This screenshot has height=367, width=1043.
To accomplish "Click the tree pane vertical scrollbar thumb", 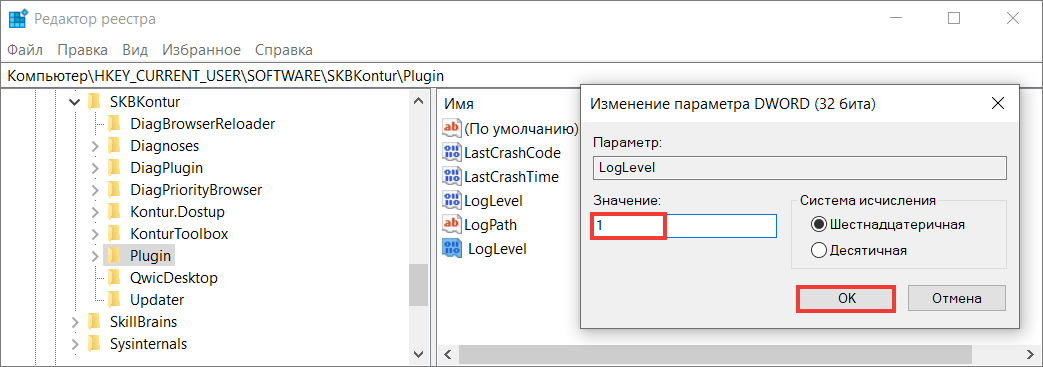I will pyautogui.click(x=418, y=285).
